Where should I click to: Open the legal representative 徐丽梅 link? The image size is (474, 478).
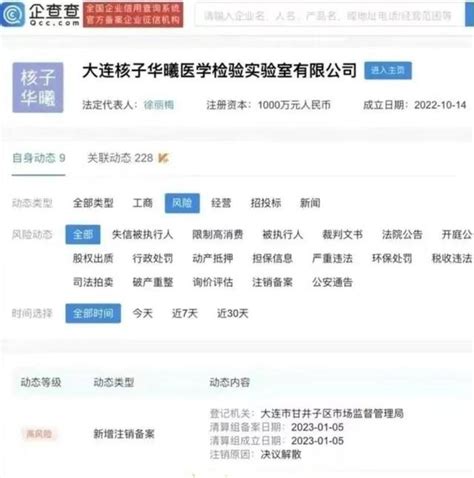click(159, 105)
